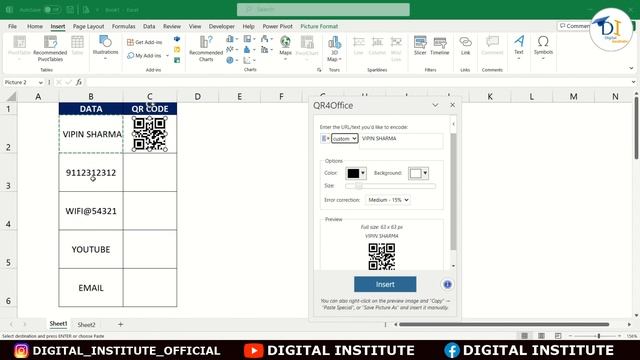This screenshot has height=360, width=640.
Task: Select the QR code picture in cell C2
Action: click(150, 134)
